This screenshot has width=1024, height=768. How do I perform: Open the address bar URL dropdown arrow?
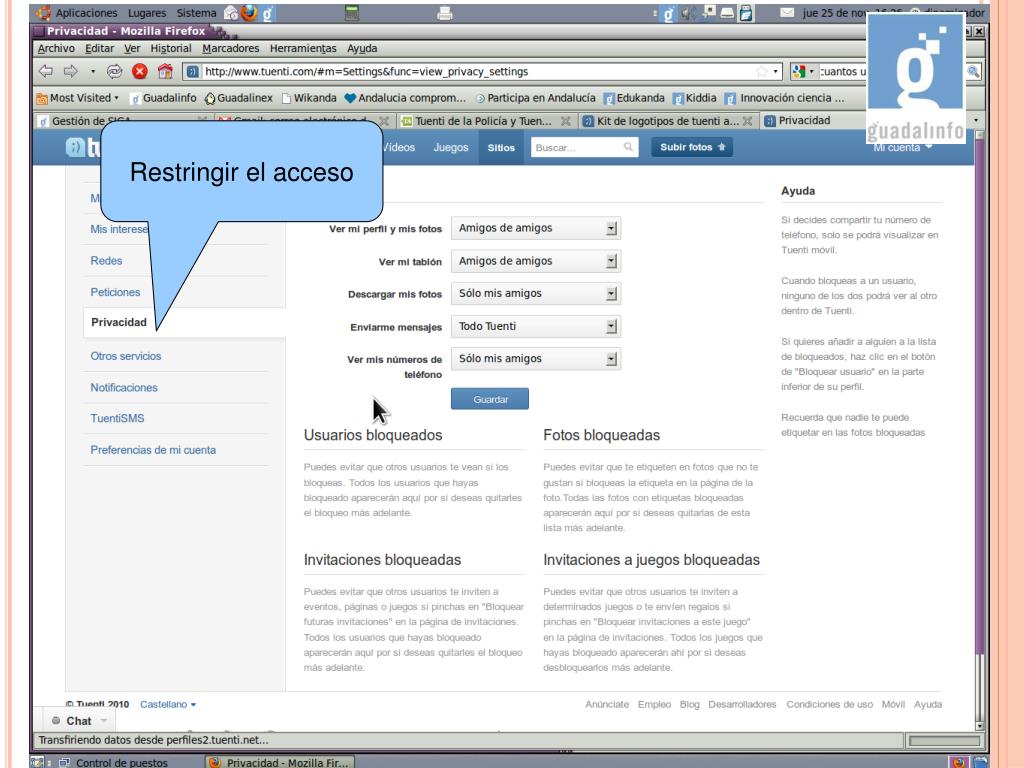[x=775, y=71]
